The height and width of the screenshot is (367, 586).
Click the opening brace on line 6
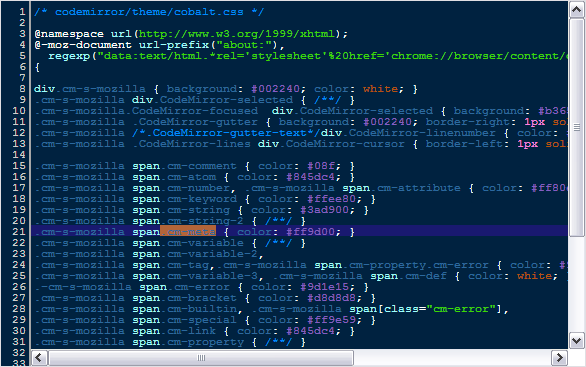37,67
